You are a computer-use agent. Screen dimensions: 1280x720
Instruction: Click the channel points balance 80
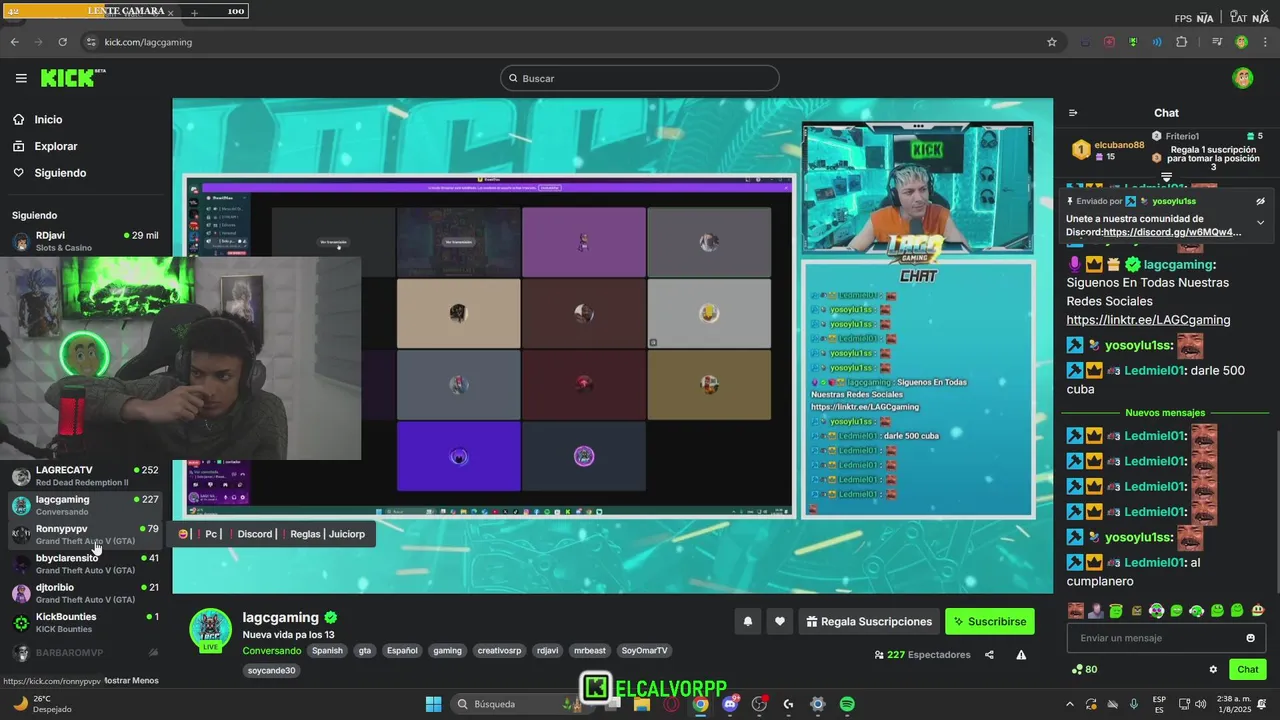[x=1084, y=670]
